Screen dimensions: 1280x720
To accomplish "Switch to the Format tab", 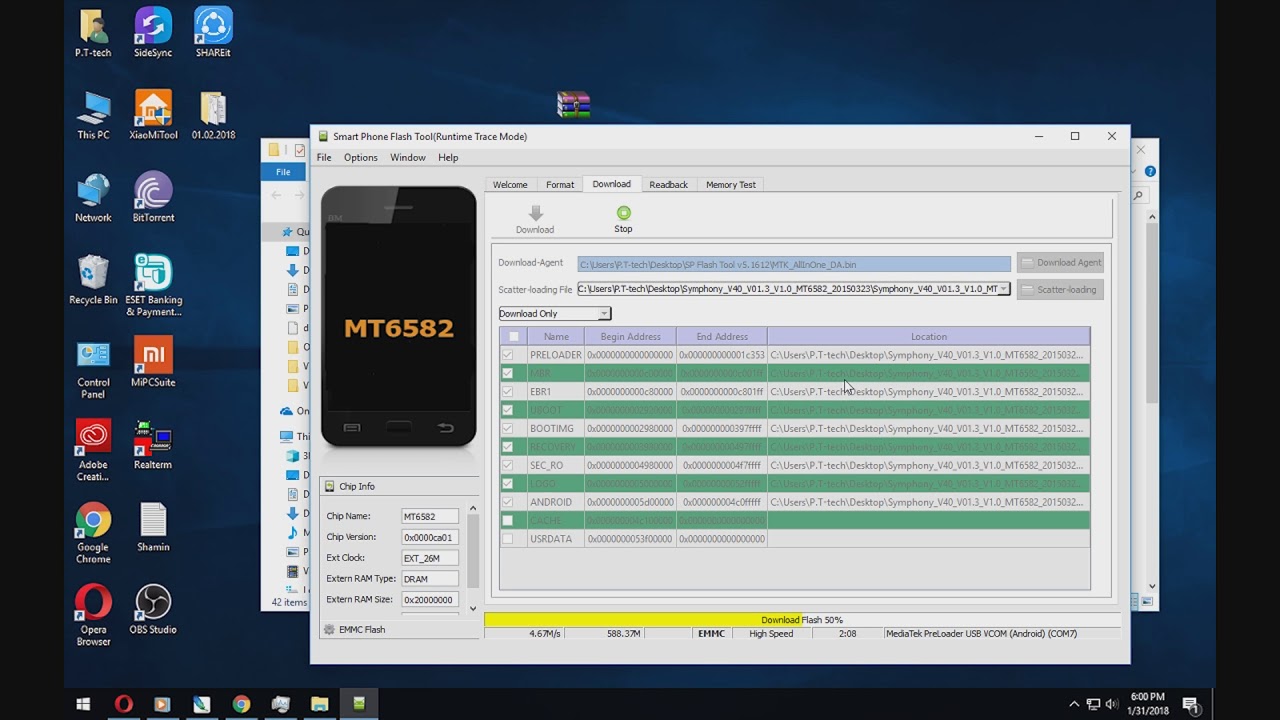I will (560, 185).
